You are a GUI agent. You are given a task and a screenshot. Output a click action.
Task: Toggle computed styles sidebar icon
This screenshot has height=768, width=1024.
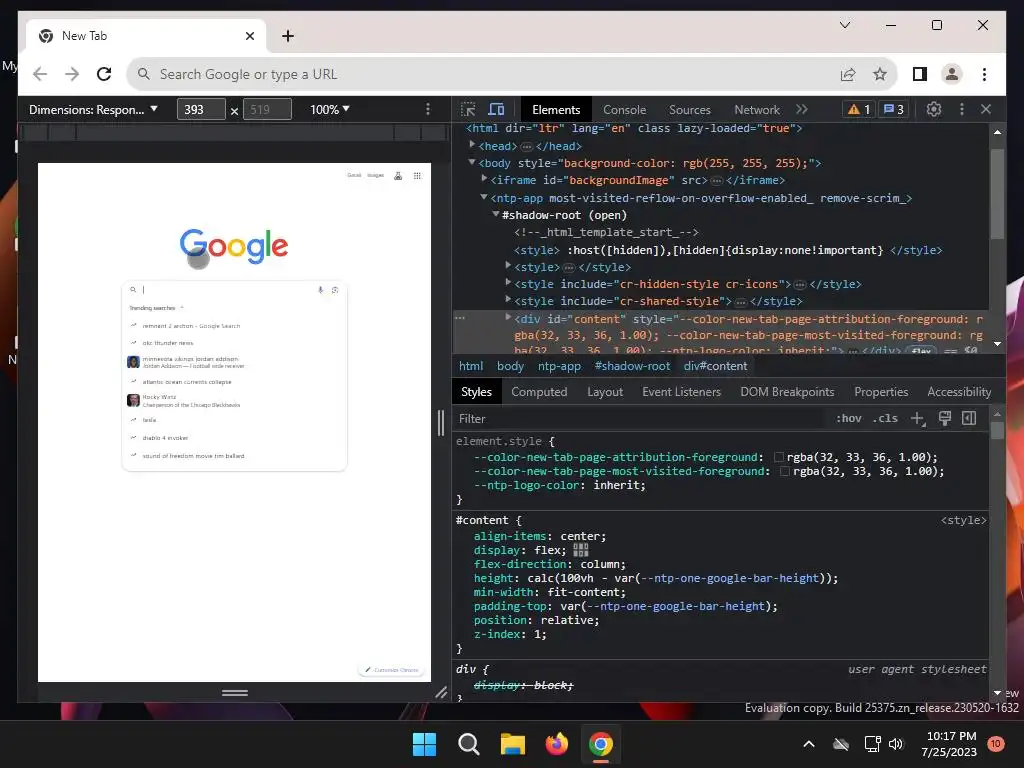pos(969,419)
